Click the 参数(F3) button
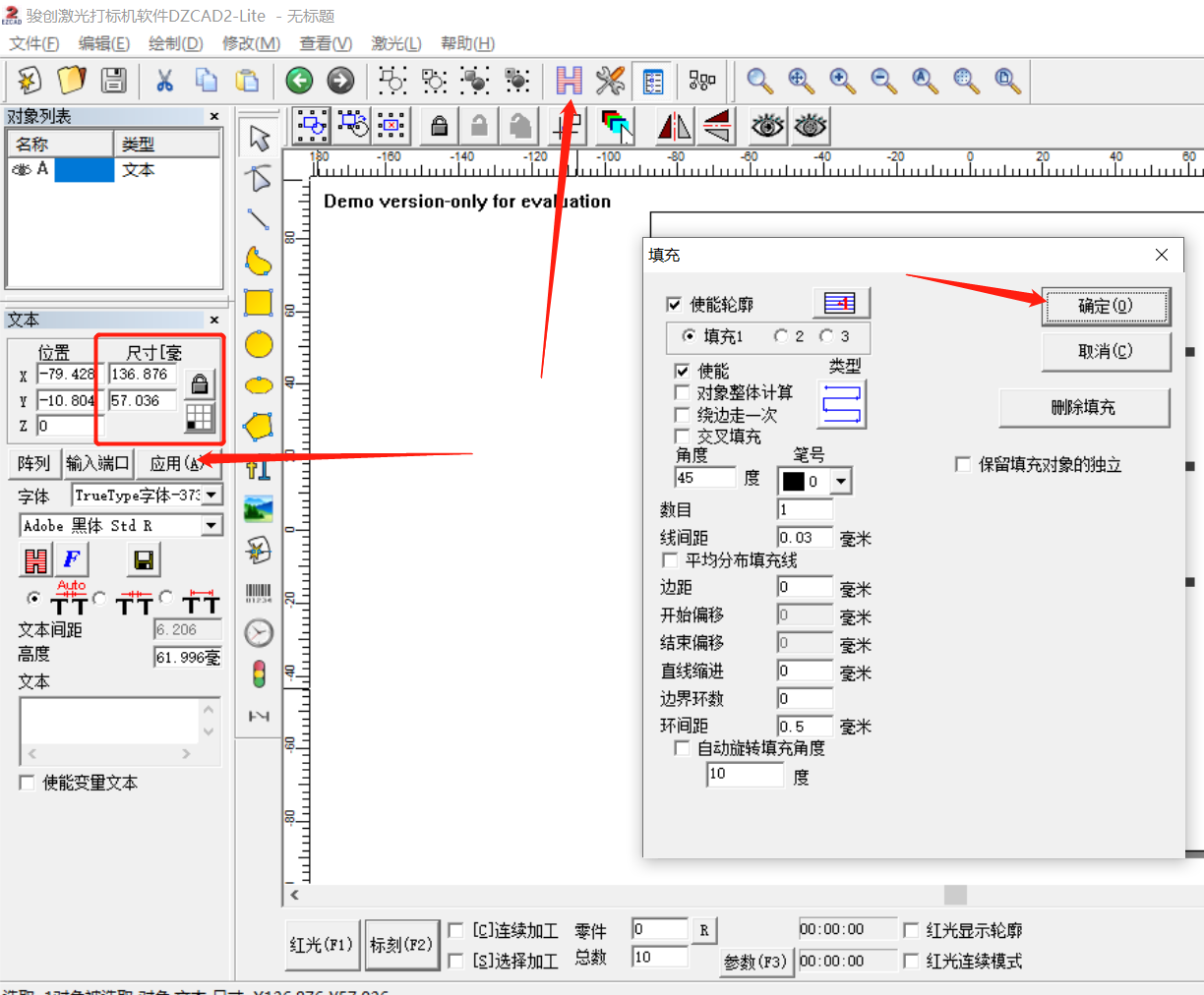 click(755, 962)
